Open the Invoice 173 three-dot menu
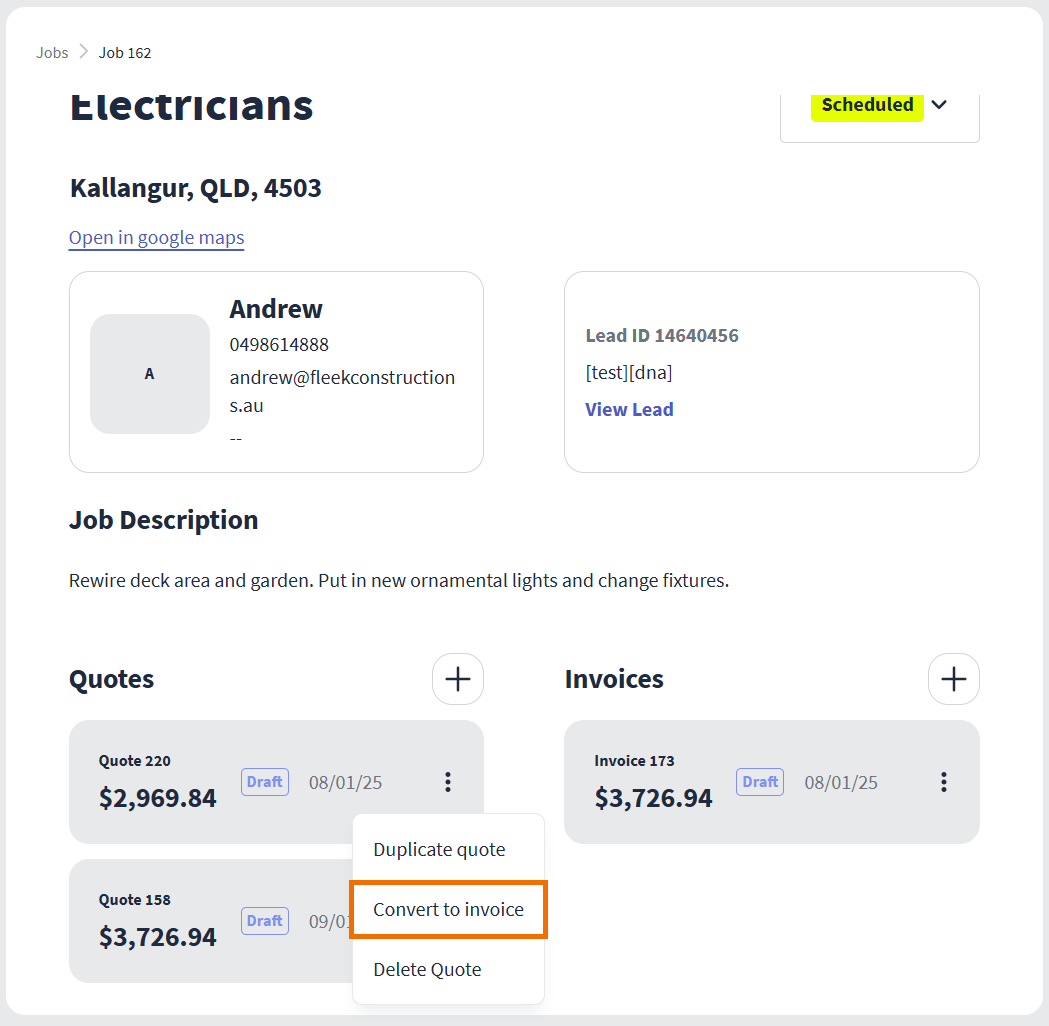Screen dimensions: 1049x1026 (943, 782)
